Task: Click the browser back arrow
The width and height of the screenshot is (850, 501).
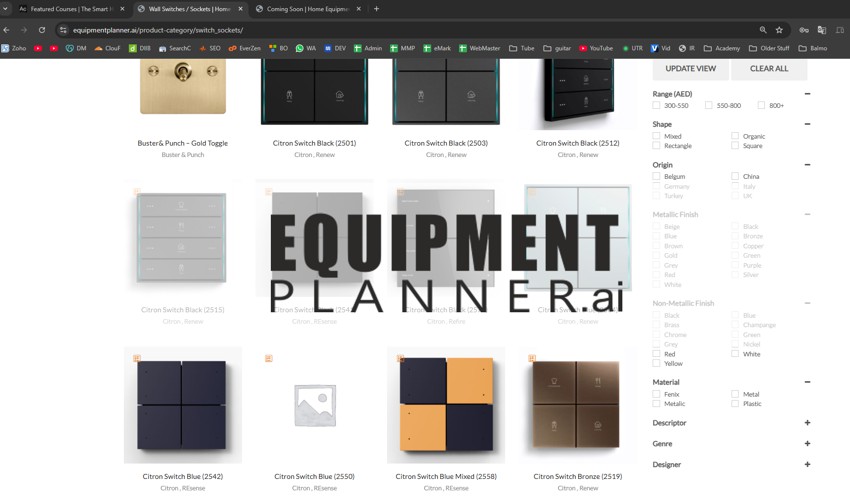Action: click(x=7, y=30)
